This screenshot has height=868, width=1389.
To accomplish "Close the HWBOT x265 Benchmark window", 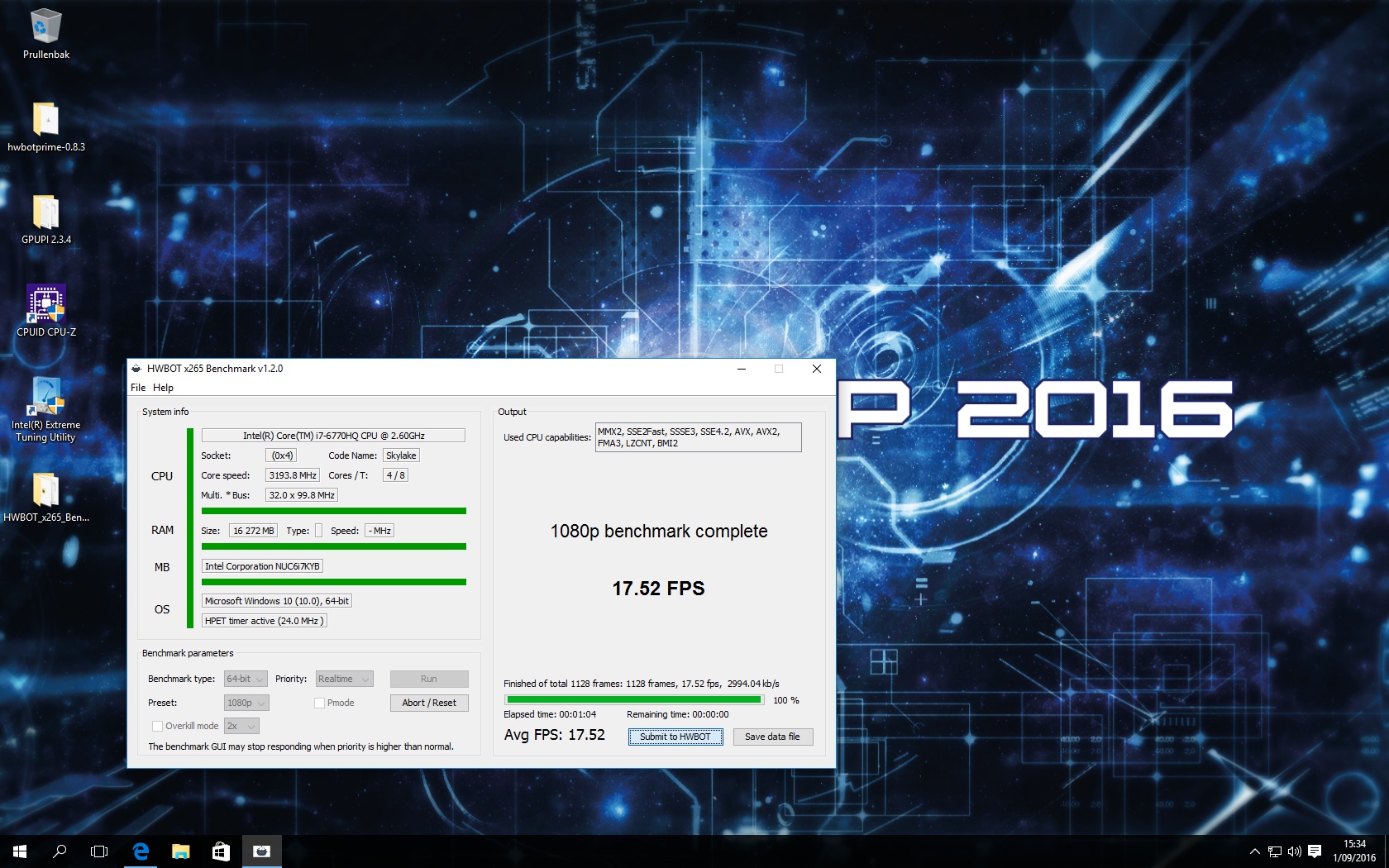I will click(x=817, y=369).
